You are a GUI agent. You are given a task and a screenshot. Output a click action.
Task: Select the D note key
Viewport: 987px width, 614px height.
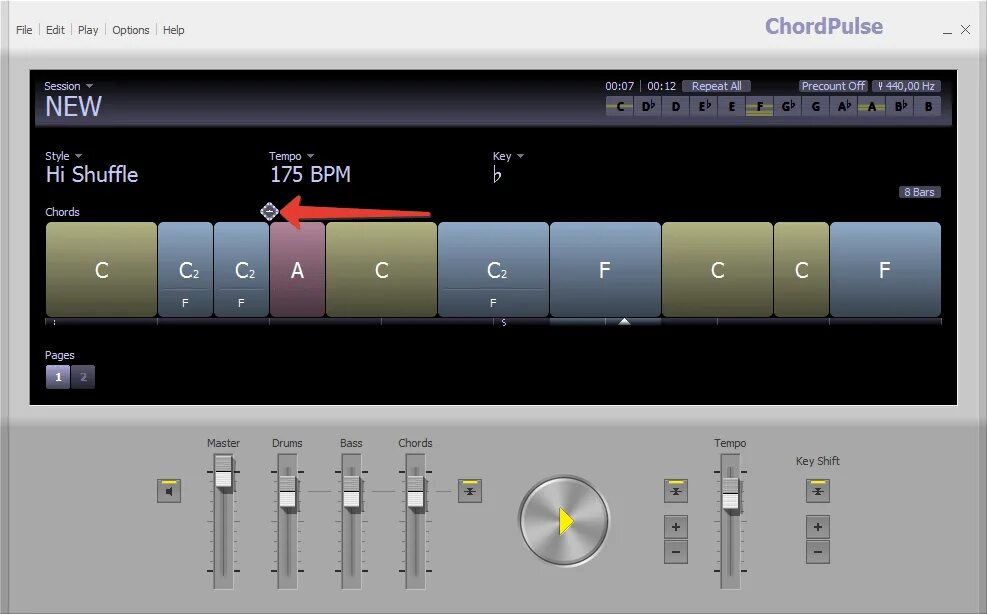[x=675, y=106]
